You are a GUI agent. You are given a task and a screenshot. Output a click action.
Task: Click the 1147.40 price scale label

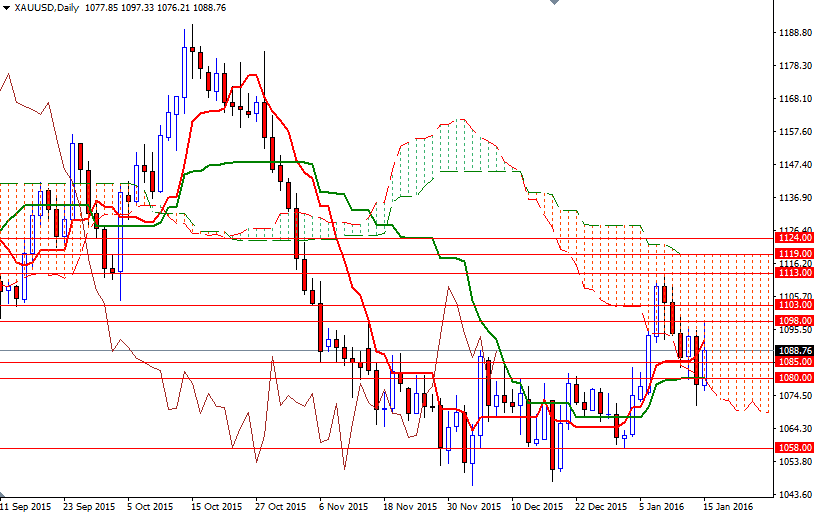[x=794, y=165]
